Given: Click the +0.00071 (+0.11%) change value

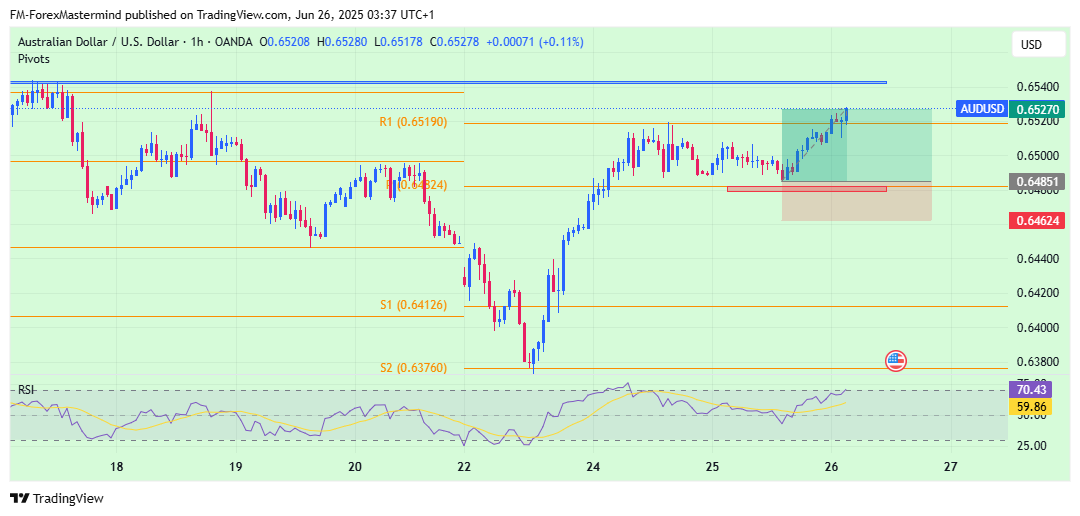Looking at the screenshot, I should click(535, 42).
